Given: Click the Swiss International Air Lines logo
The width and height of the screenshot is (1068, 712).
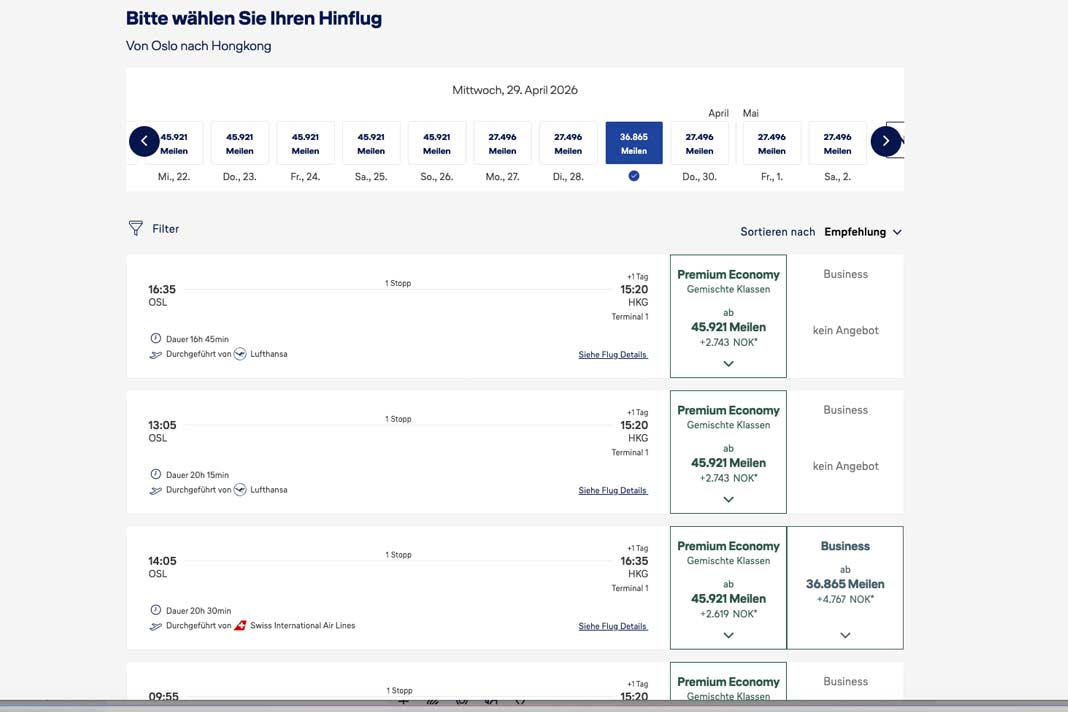Looking at the screenshot, I should [x=240, y=625].
